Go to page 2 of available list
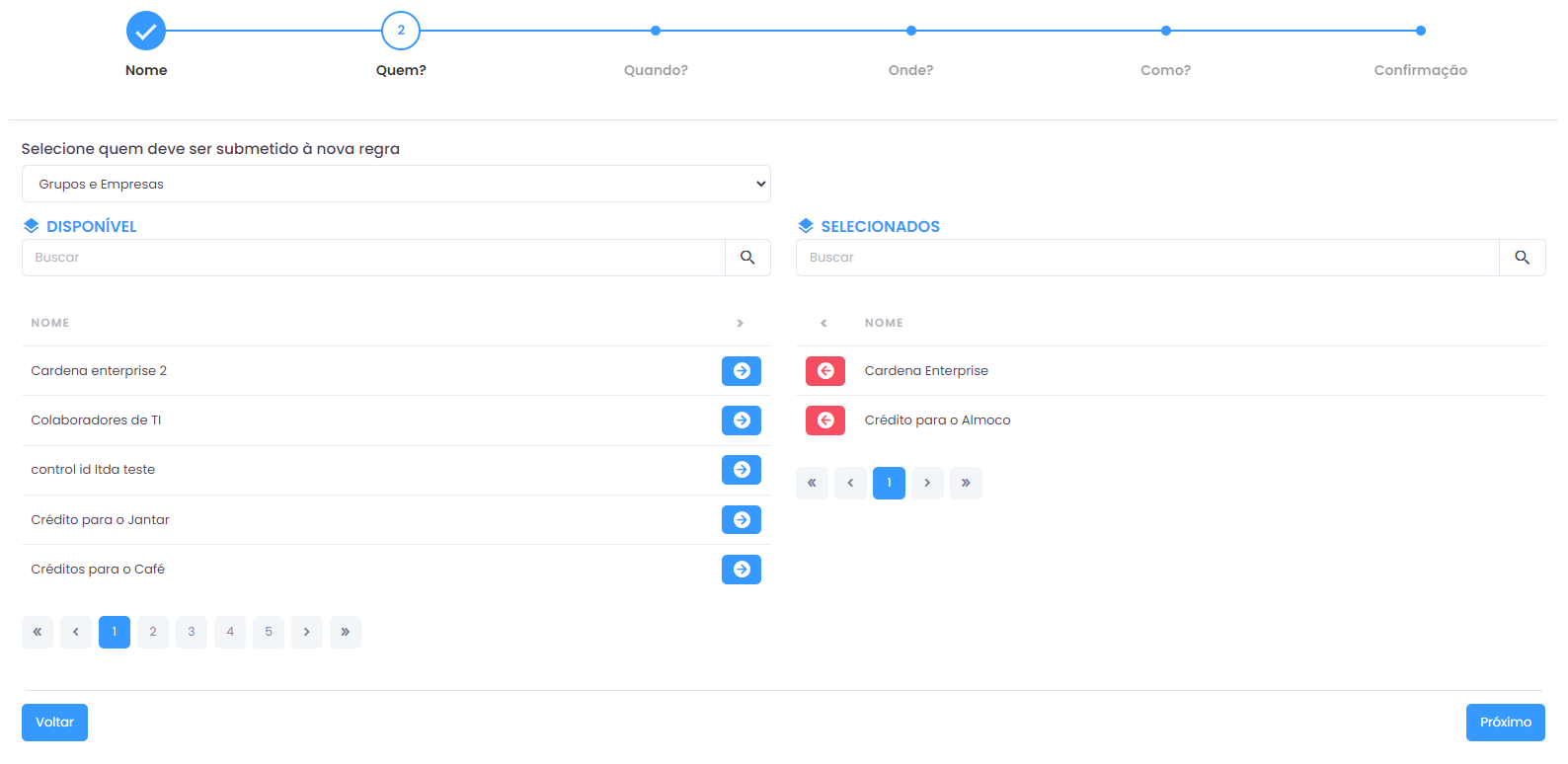1568x764 pixels. (153, 632)
